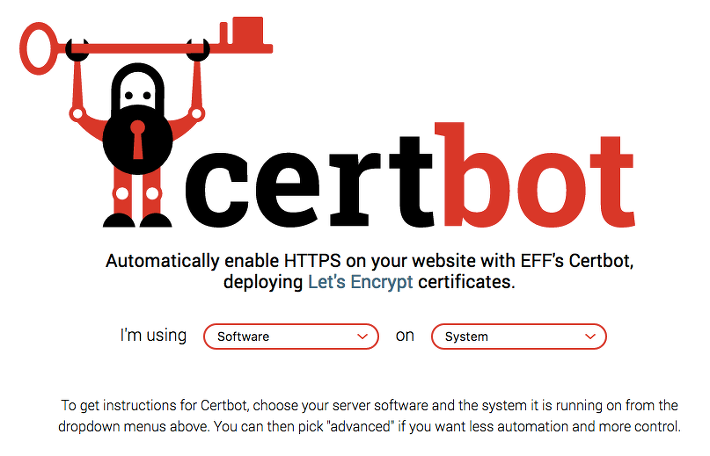
Task: Click the 'I'm using' label text
Action: click(153, 336)
